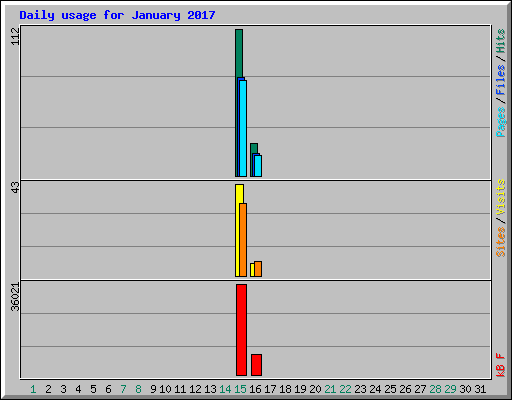Viewport: 512px width, 400px height.
Task: Click the 'Pages' legend label
Action: [x=500, y=122]
